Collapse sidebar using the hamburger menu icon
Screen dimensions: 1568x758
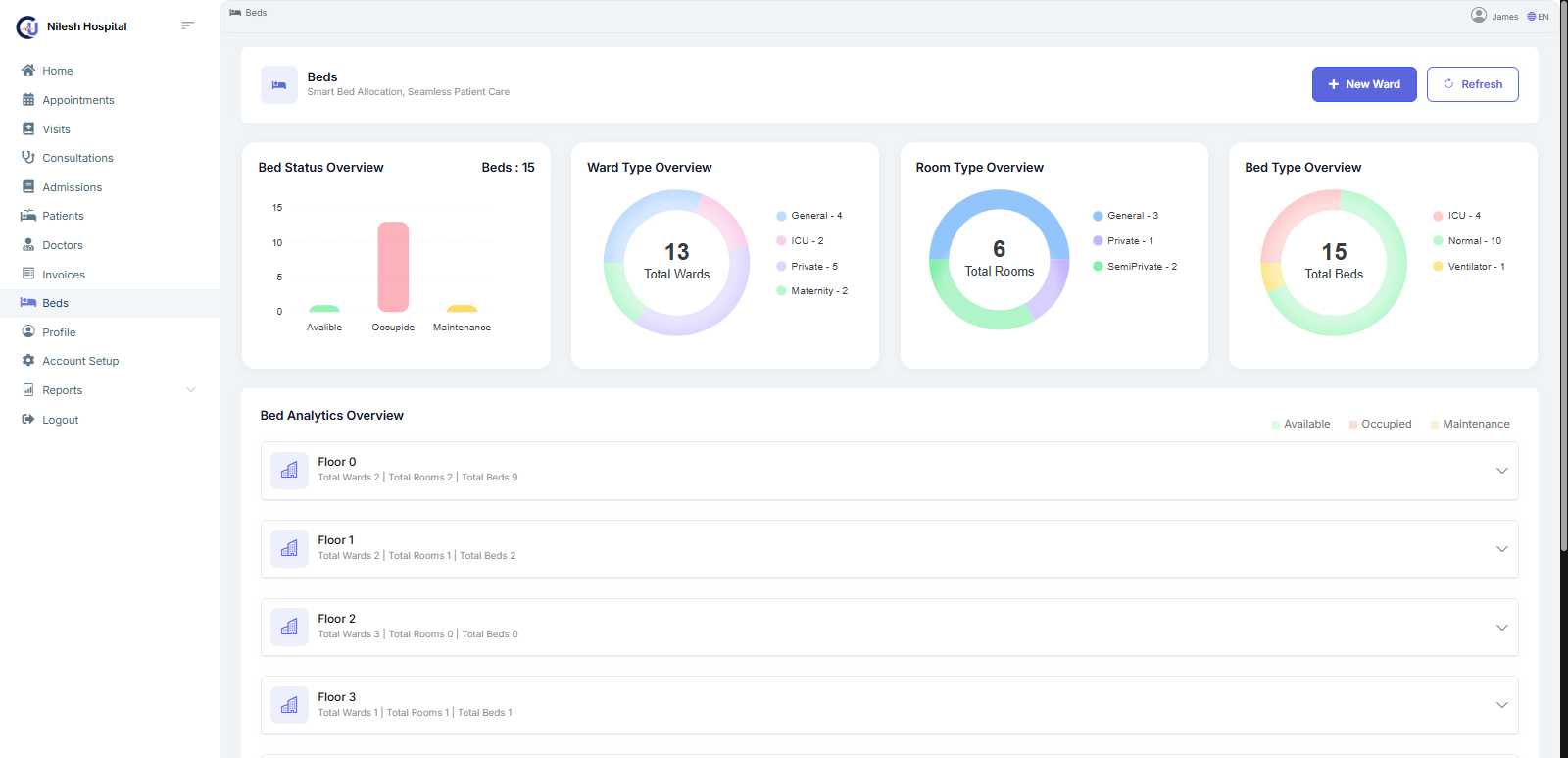click(187, 25)
